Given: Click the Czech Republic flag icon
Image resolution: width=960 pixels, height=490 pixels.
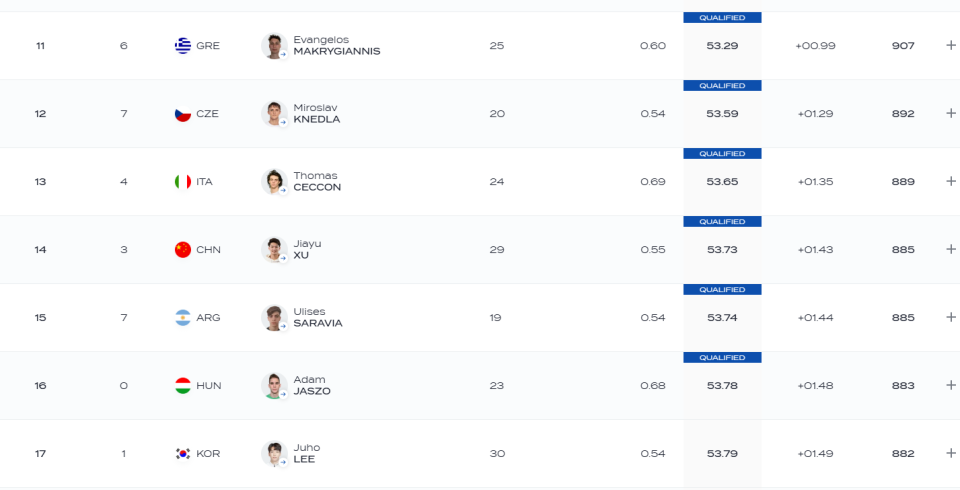Looking at the screenshot, I should (x=182, y=114).
